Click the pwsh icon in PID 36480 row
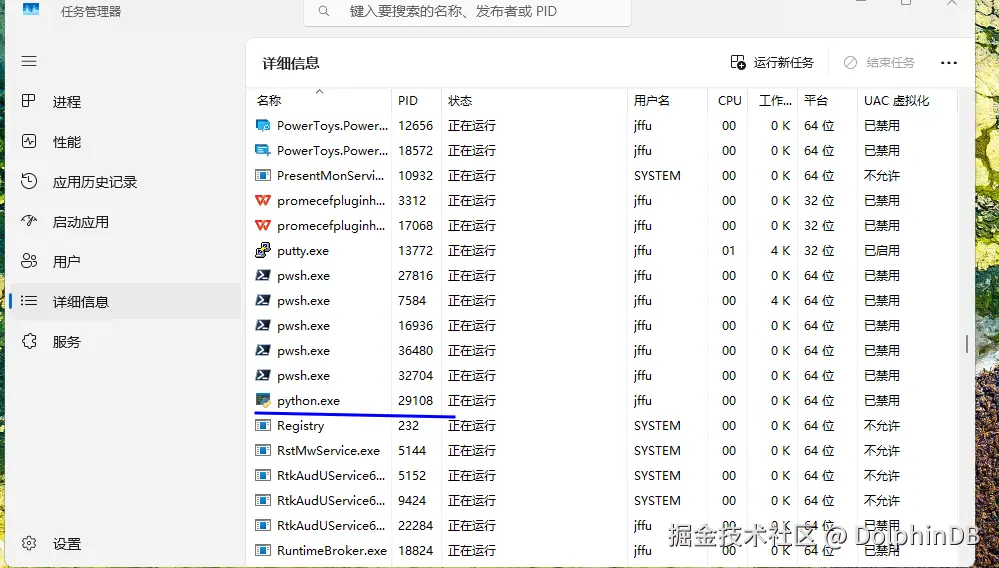Viewport: 999px width, 568px height. [262, 350]
